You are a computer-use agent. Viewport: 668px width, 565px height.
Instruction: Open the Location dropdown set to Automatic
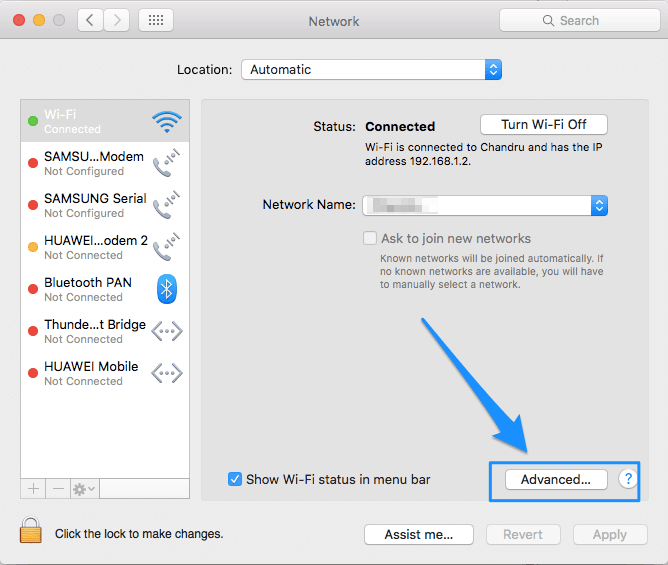(x=371, y=69)
